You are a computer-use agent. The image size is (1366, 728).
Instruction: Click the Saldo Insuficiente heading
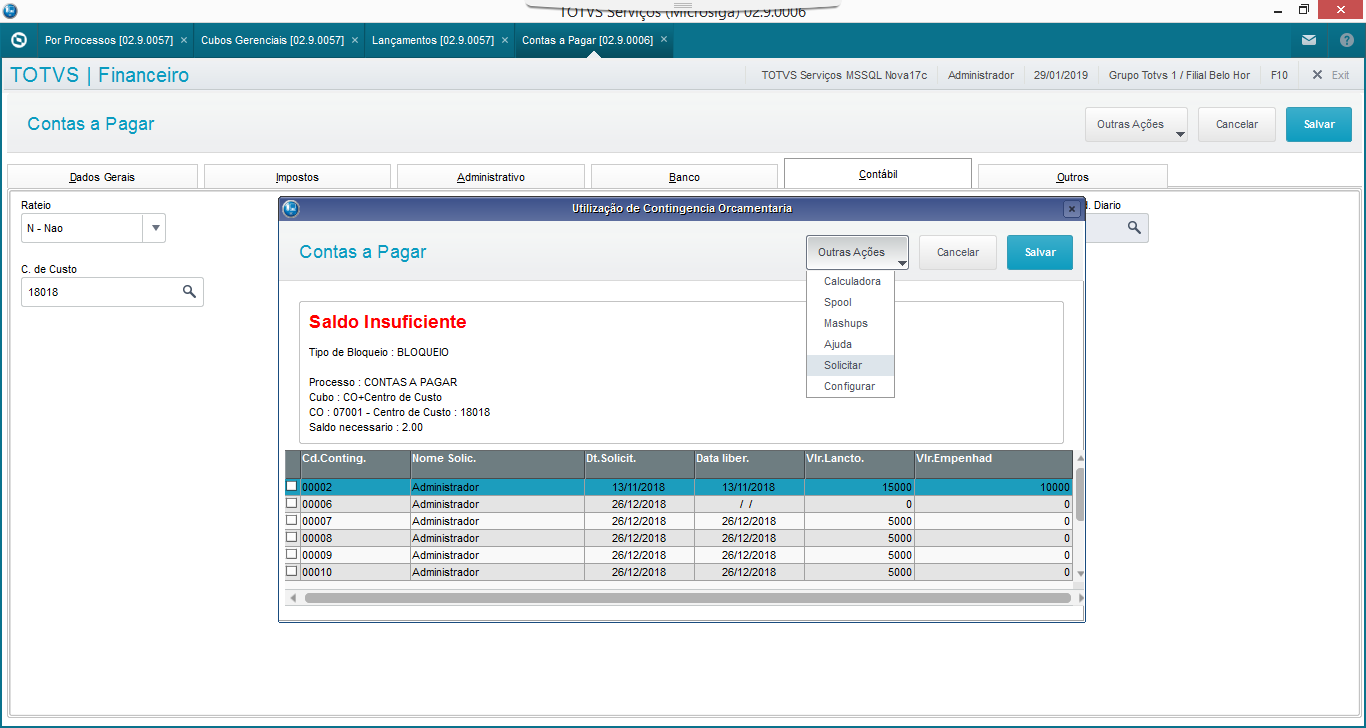click(388, 322)
